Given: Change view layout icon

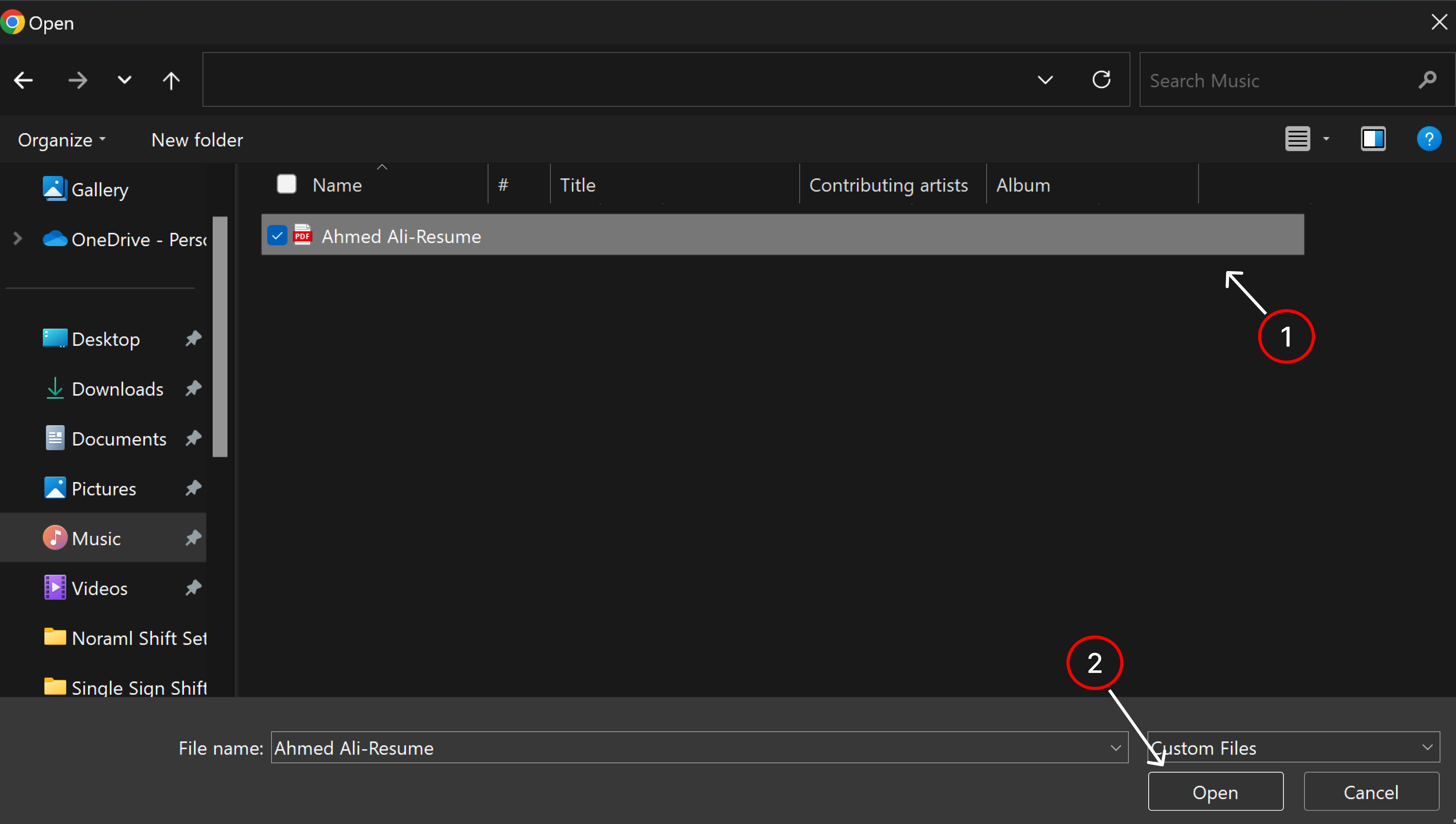Looking at the screenshot, I should point(1297,139).
